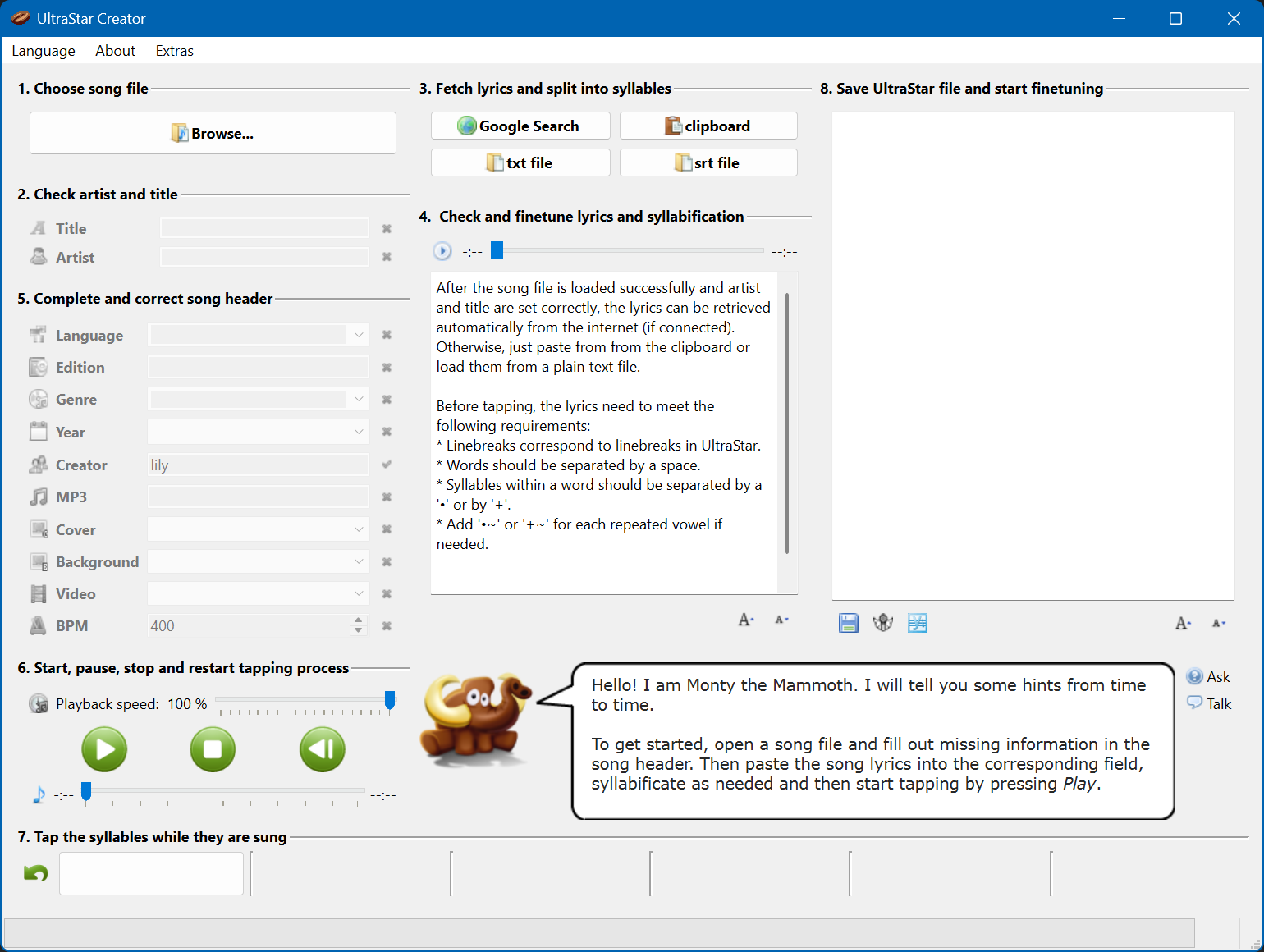This screenshot has height=952, width=1264.
Task: Open the Genre combo box
Action: [359, 400]
